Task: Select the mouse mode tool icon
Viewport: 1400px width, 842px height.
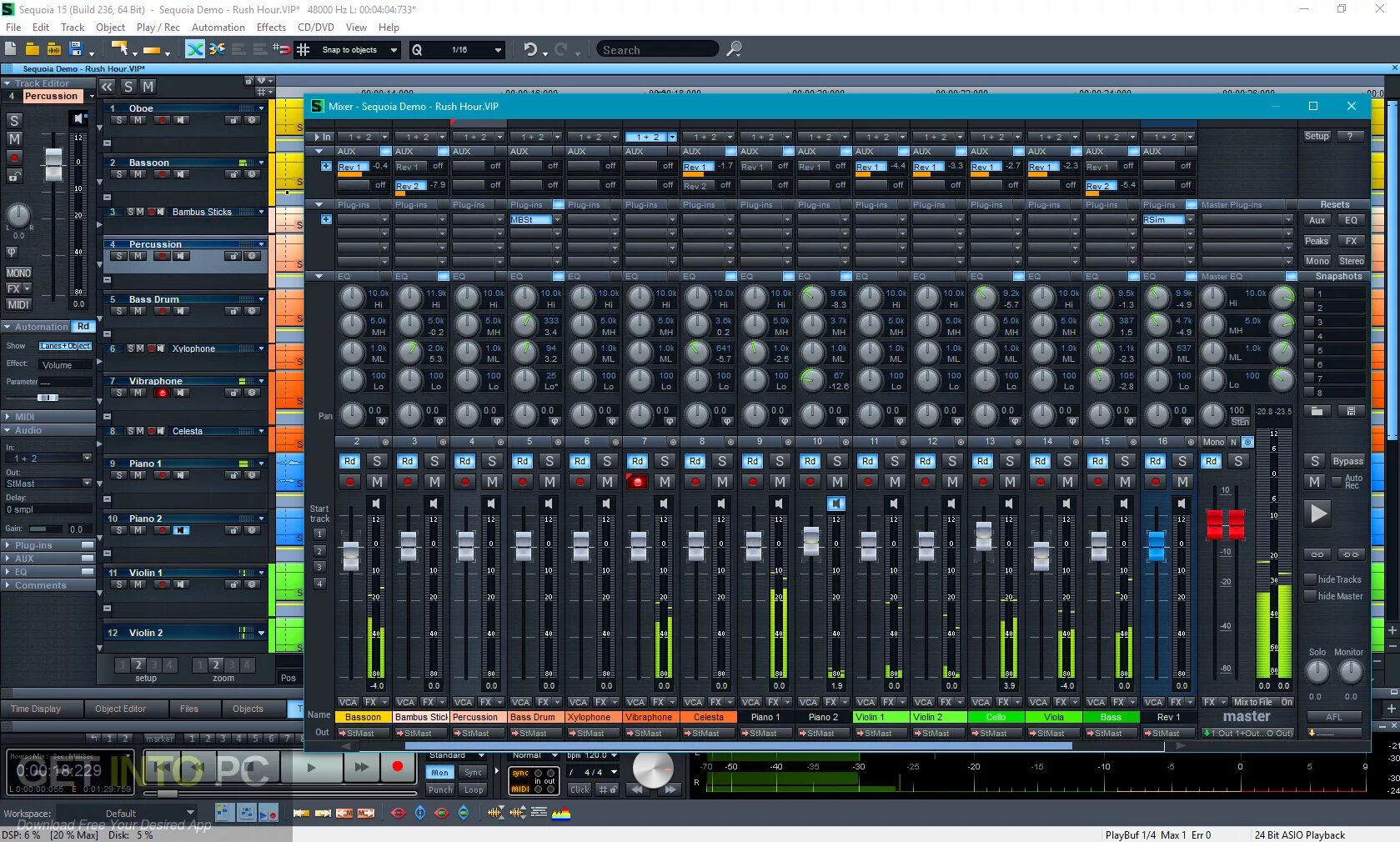Action: point(119,49)
